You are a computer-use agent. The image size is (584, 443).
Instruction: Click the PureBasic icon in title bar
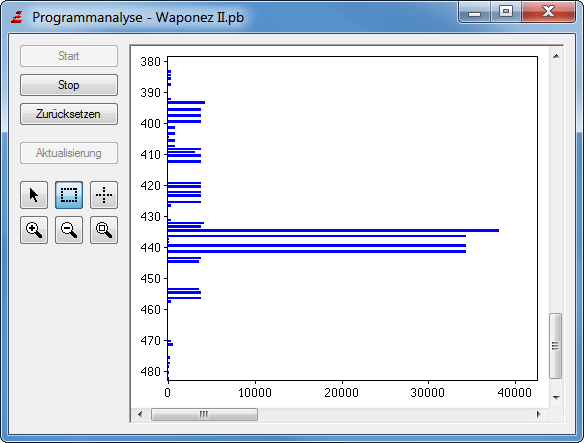pyautogui.click(x=17, y=17)
